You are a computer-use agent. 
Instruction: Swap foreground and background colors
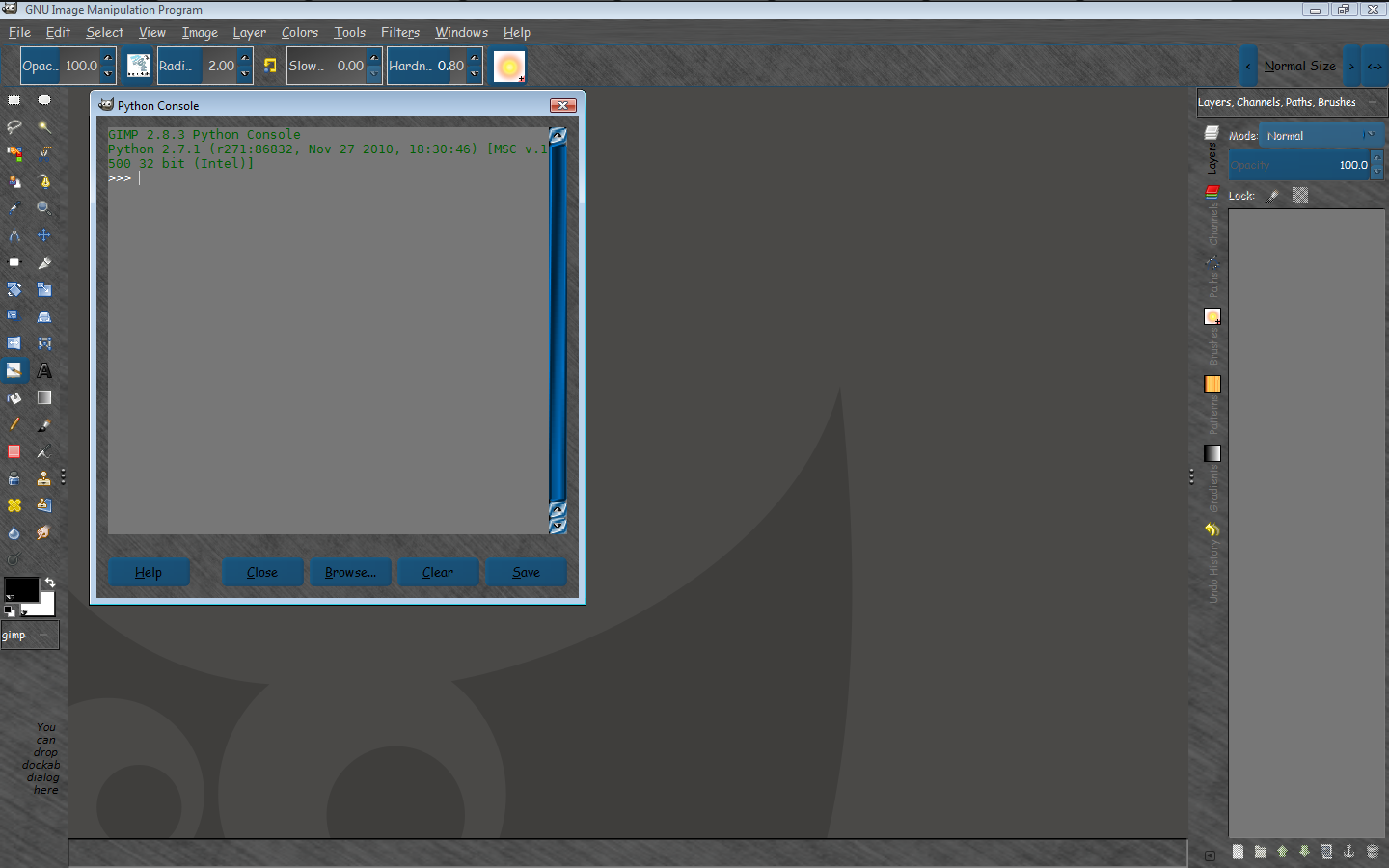[50, 583]
